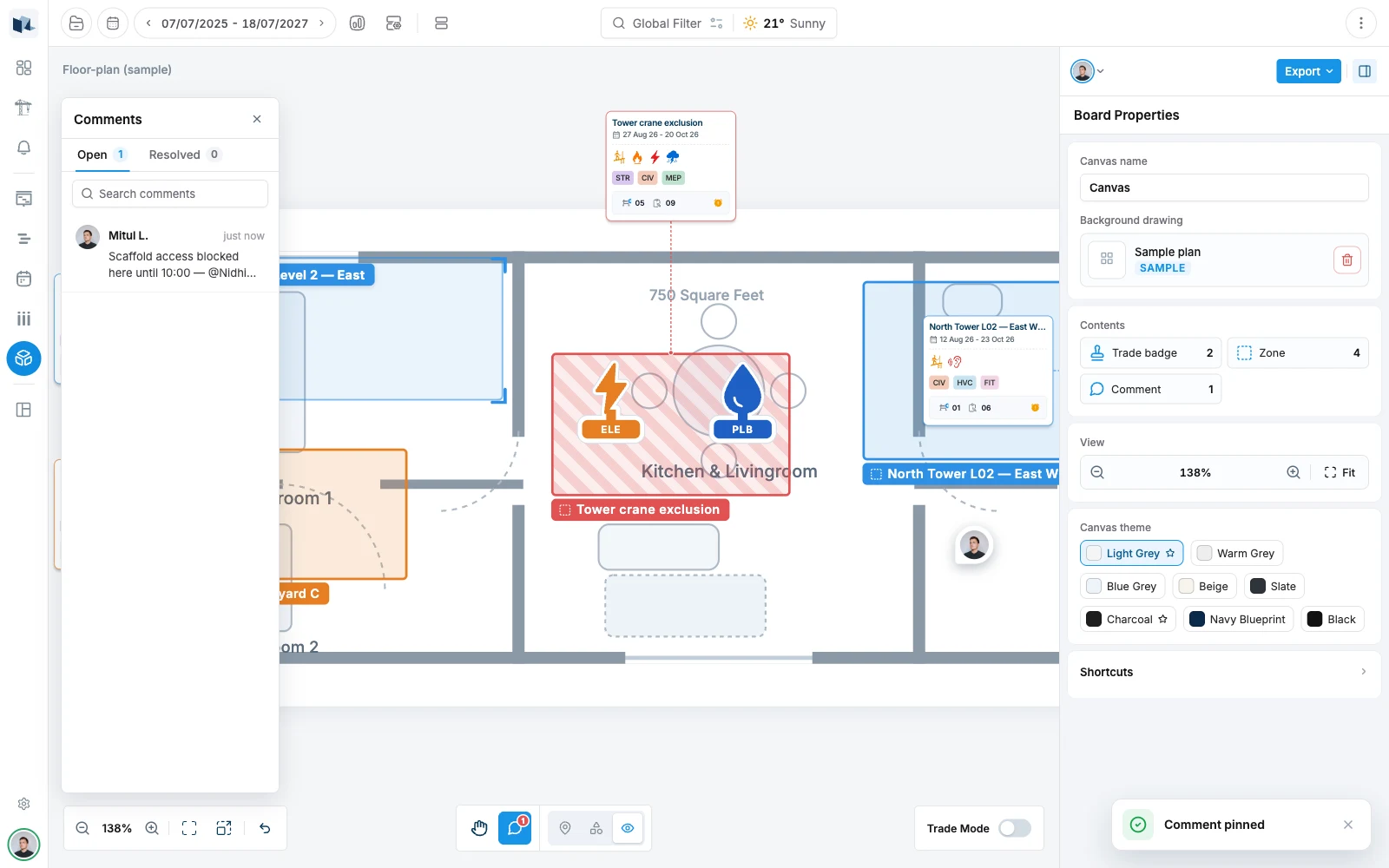The width and height of the screenshot is (1389, 868).
Task: Dismiss the Comment pinned notification
Action: (x=1348, y=825)
